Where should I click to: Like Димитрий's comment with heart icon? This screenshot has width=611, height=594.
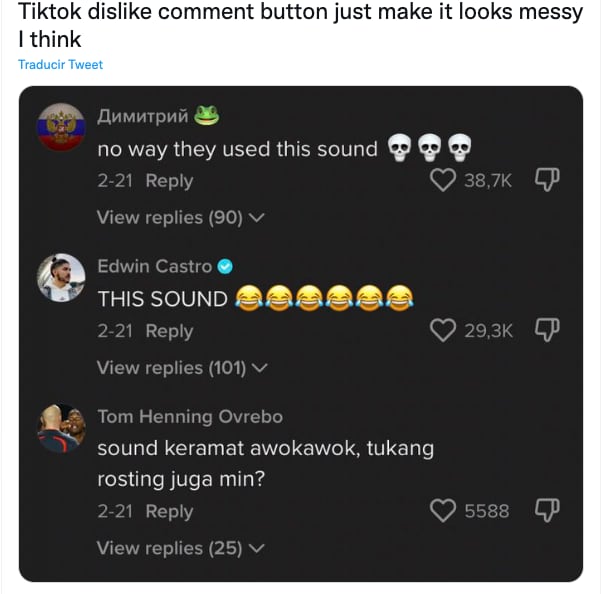click(442, 180)
